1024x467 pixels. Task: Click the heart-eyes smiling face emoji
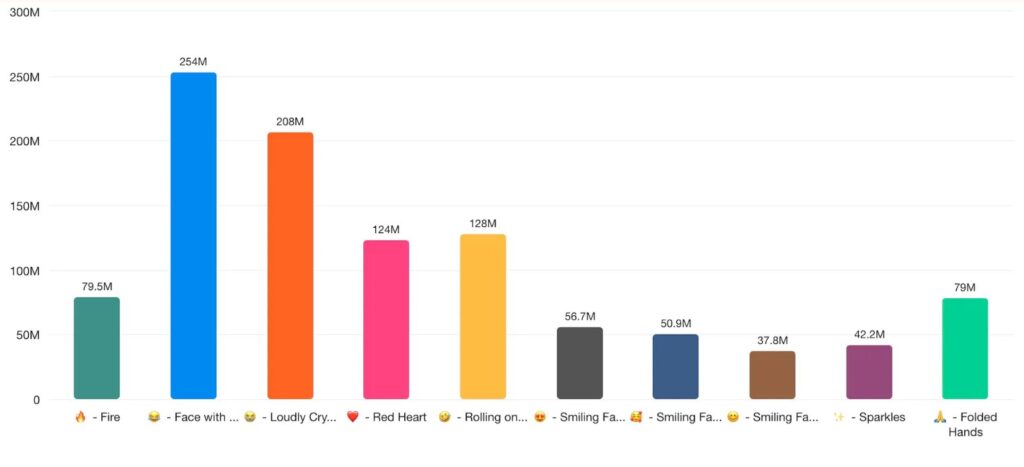coord(539,417)
